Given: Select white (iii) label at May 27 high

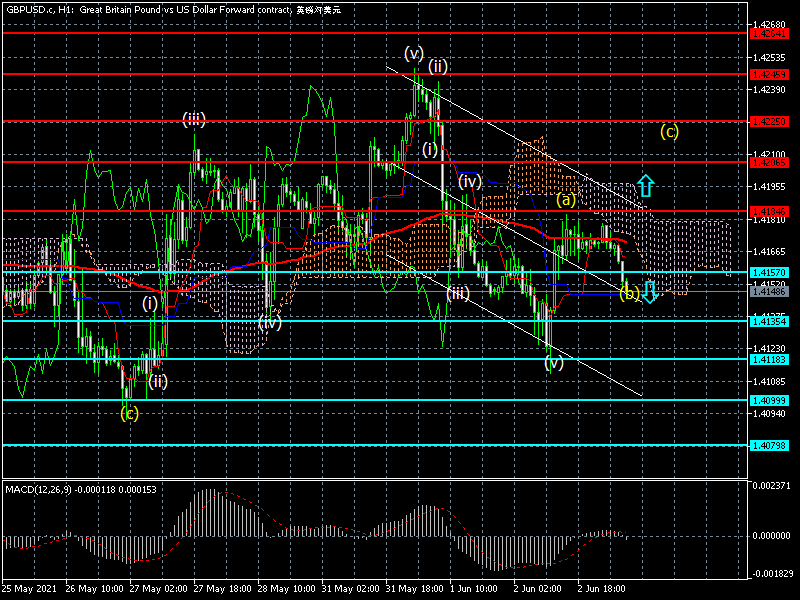Looking at the screenshot, I should (194, 119).
